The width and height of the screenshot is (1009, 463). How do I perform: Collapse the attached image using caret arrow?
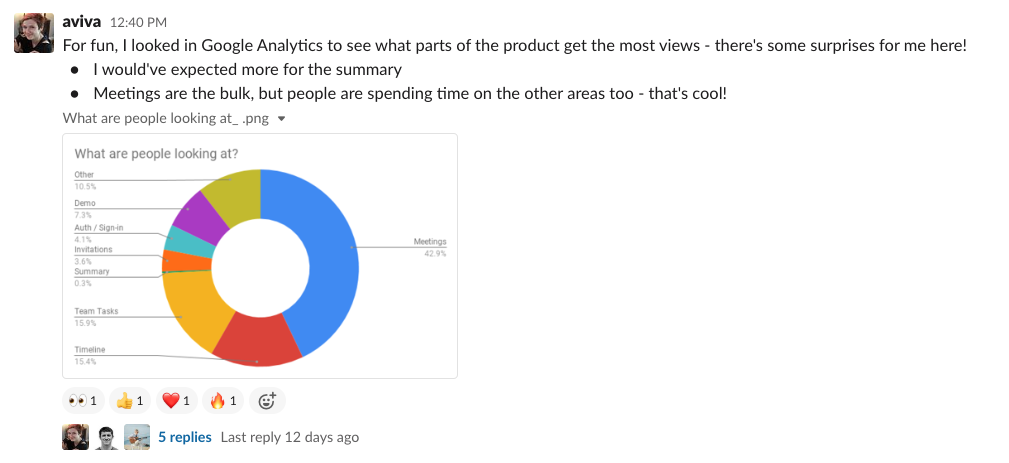(281, 119)
